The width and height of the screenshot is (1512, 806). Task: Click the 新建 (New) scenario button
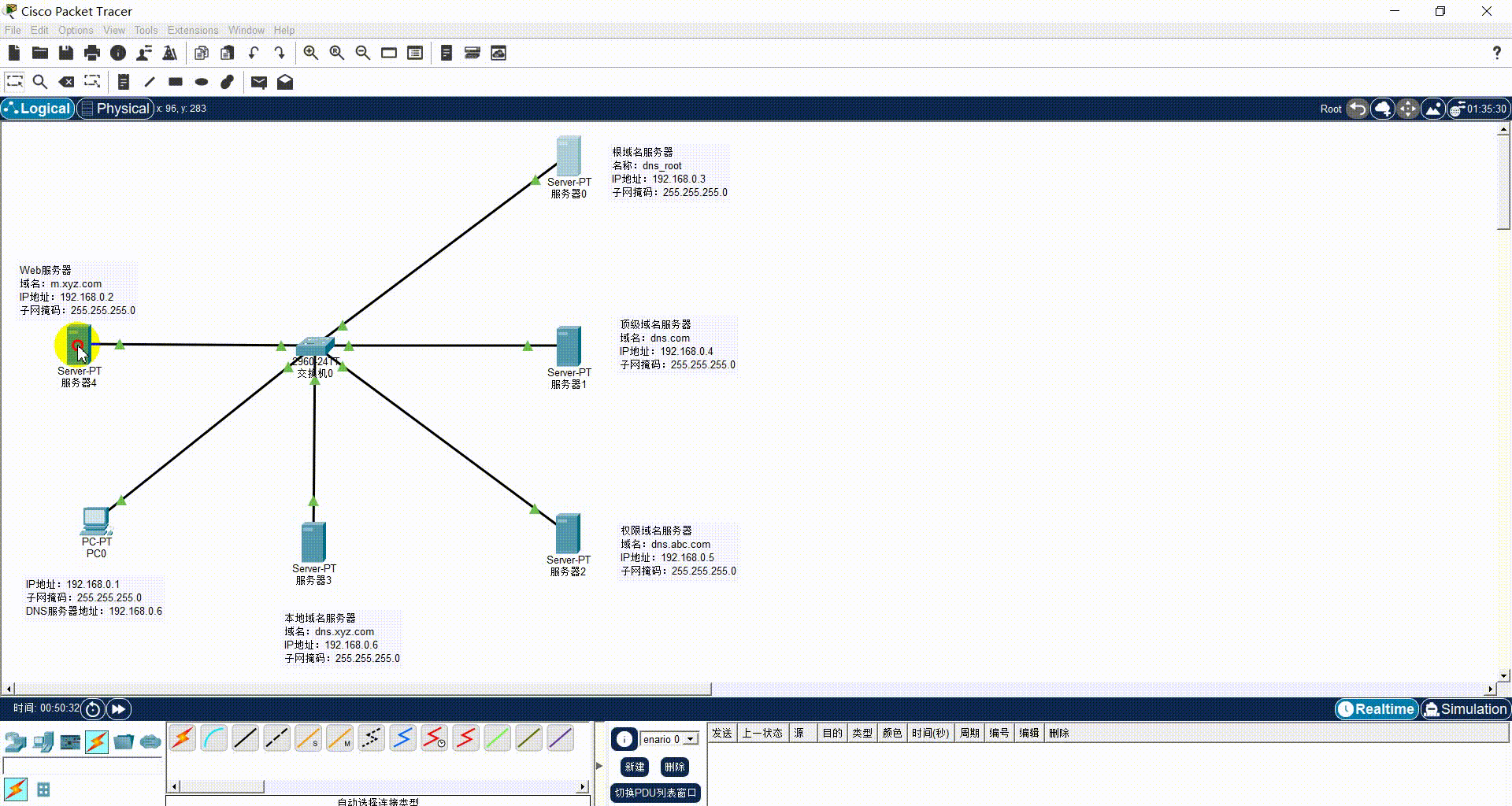click(635, 767)
